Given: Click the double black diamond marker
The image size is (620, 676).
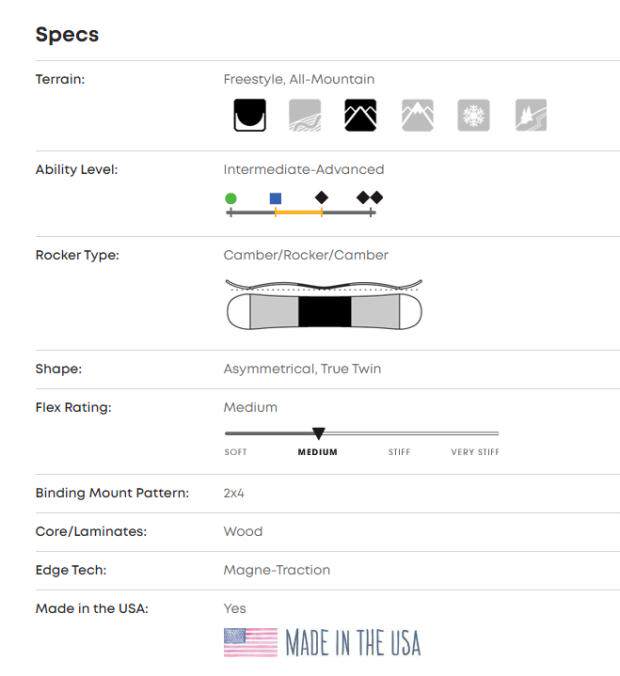Looking at the screenshot, I should coord(370,198).
